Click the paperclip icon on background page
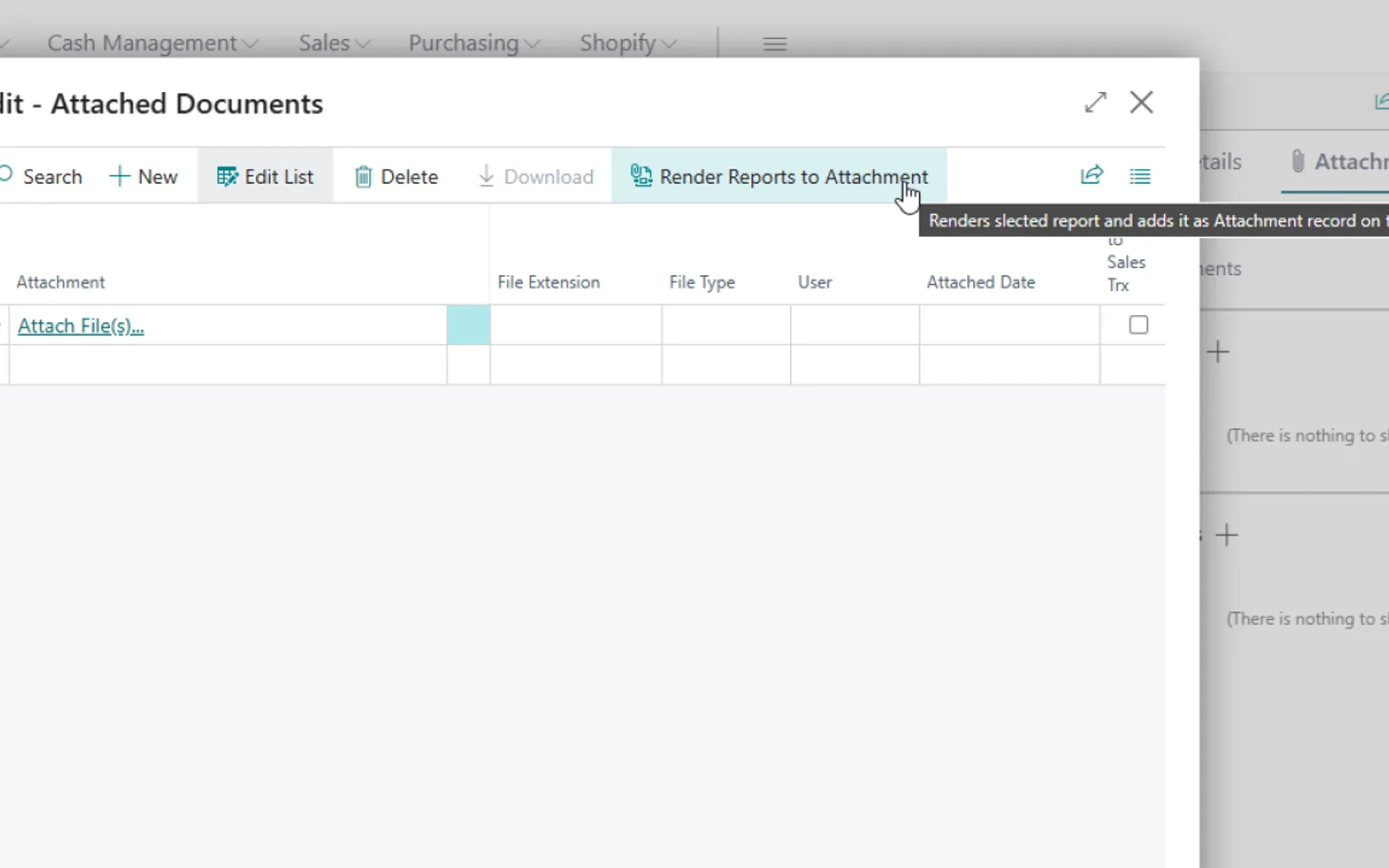 [1298, 161]
